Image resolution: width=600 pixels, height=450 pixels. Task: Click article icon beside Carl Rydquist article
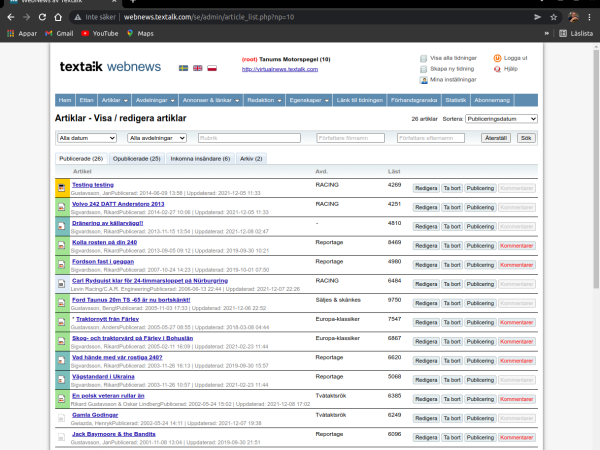point(62,284)
